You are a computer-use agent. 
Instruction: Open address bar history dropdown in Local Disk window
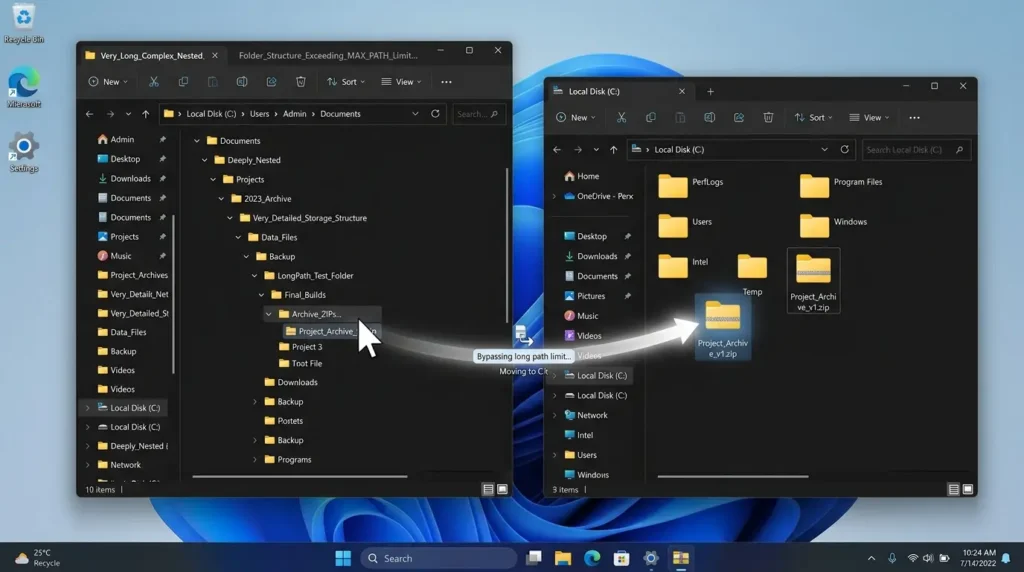[824, 150]
